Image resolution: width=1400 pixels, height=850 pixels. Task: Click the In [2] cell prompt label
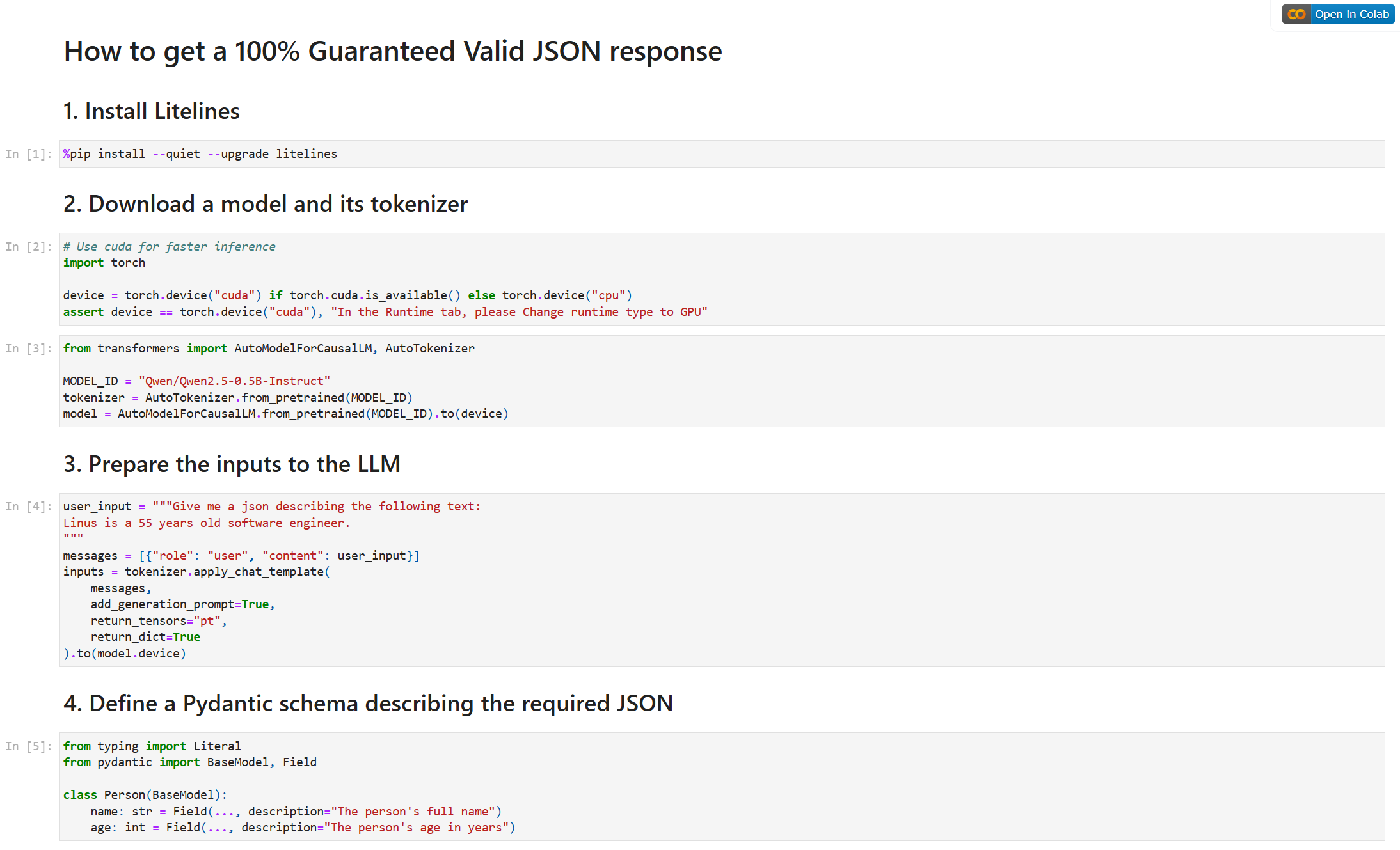point(28,247)
